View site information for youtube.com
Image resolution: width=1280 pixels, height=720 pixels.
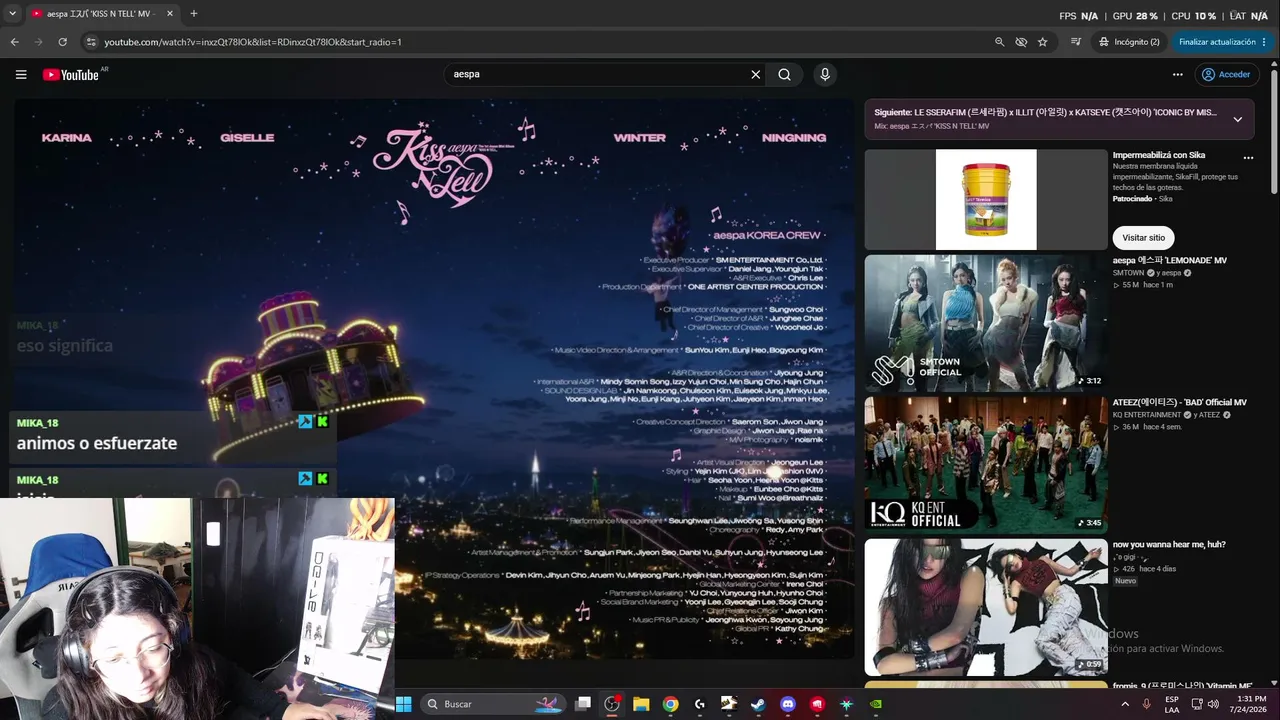(91, 42)
